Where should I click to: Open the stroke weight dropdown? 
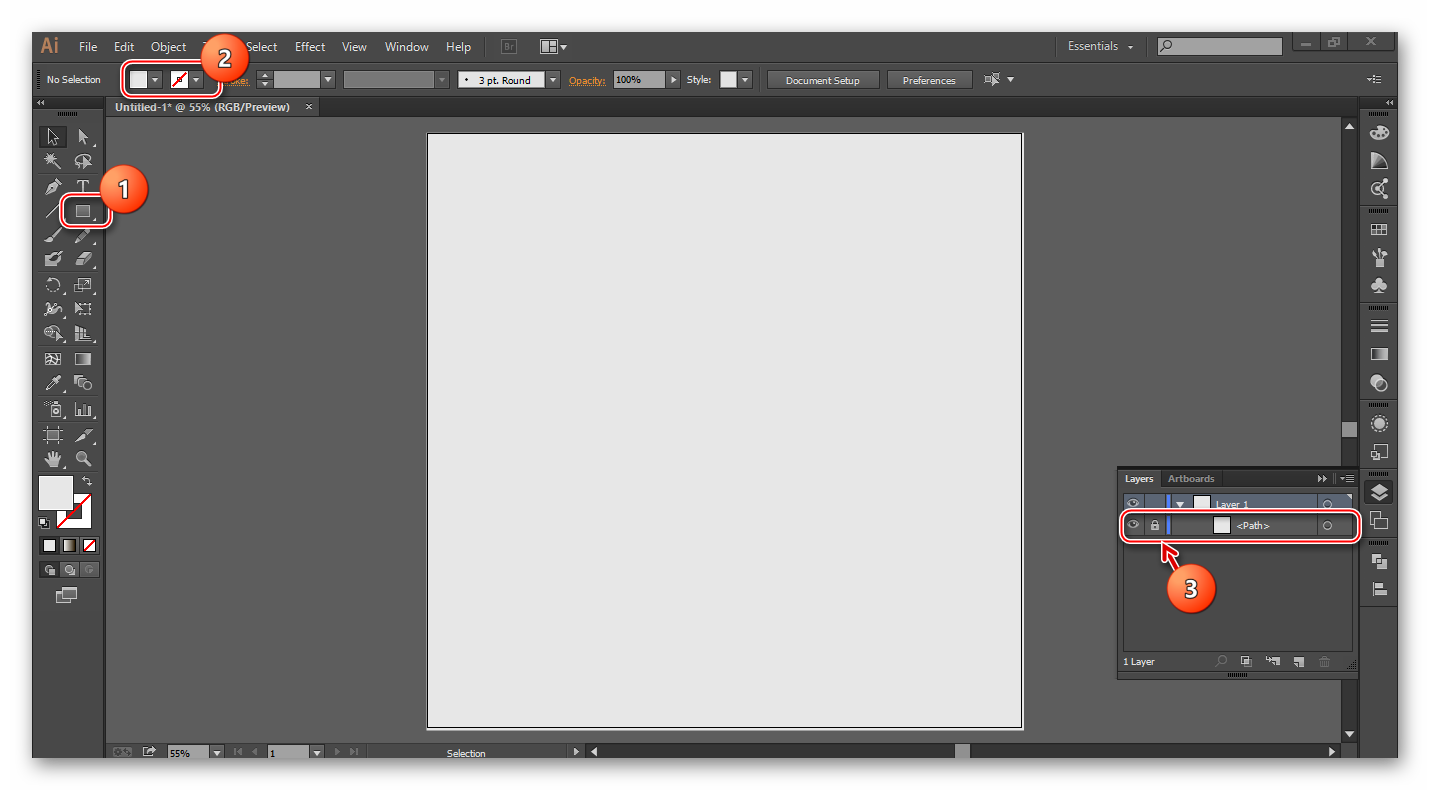point(328,80)
